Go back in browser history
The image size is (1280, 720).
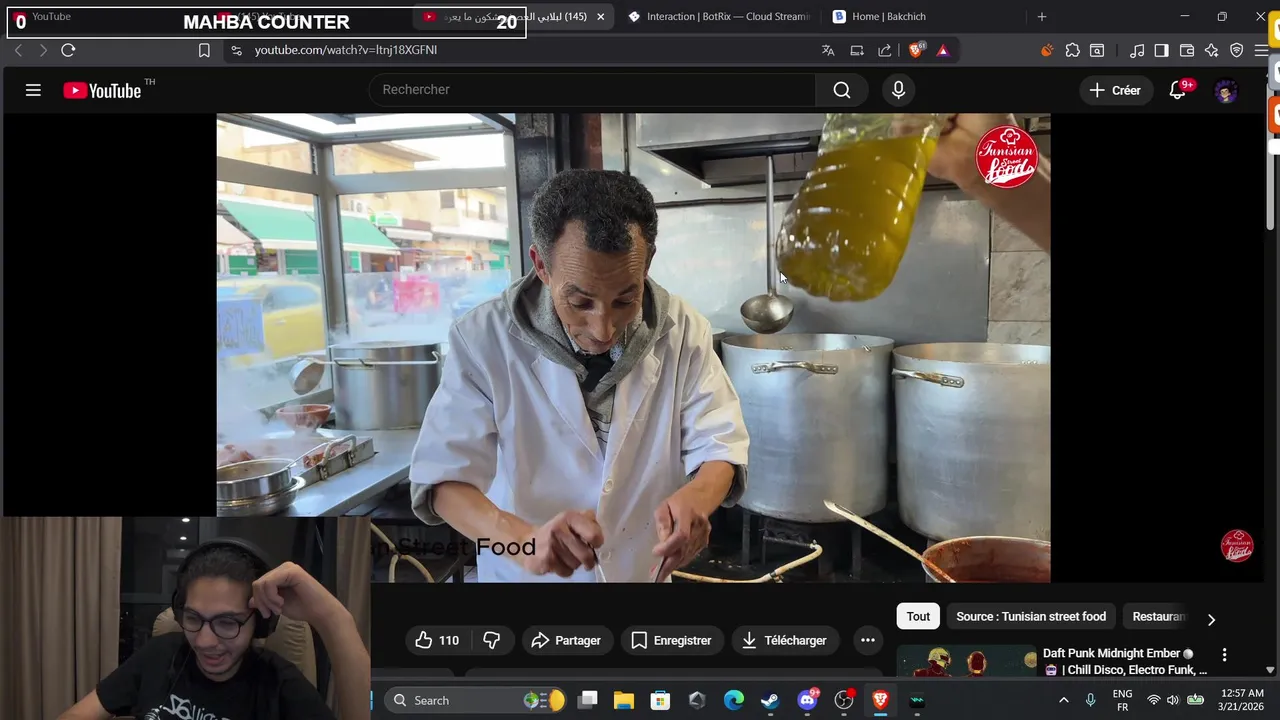coord(18,50)
